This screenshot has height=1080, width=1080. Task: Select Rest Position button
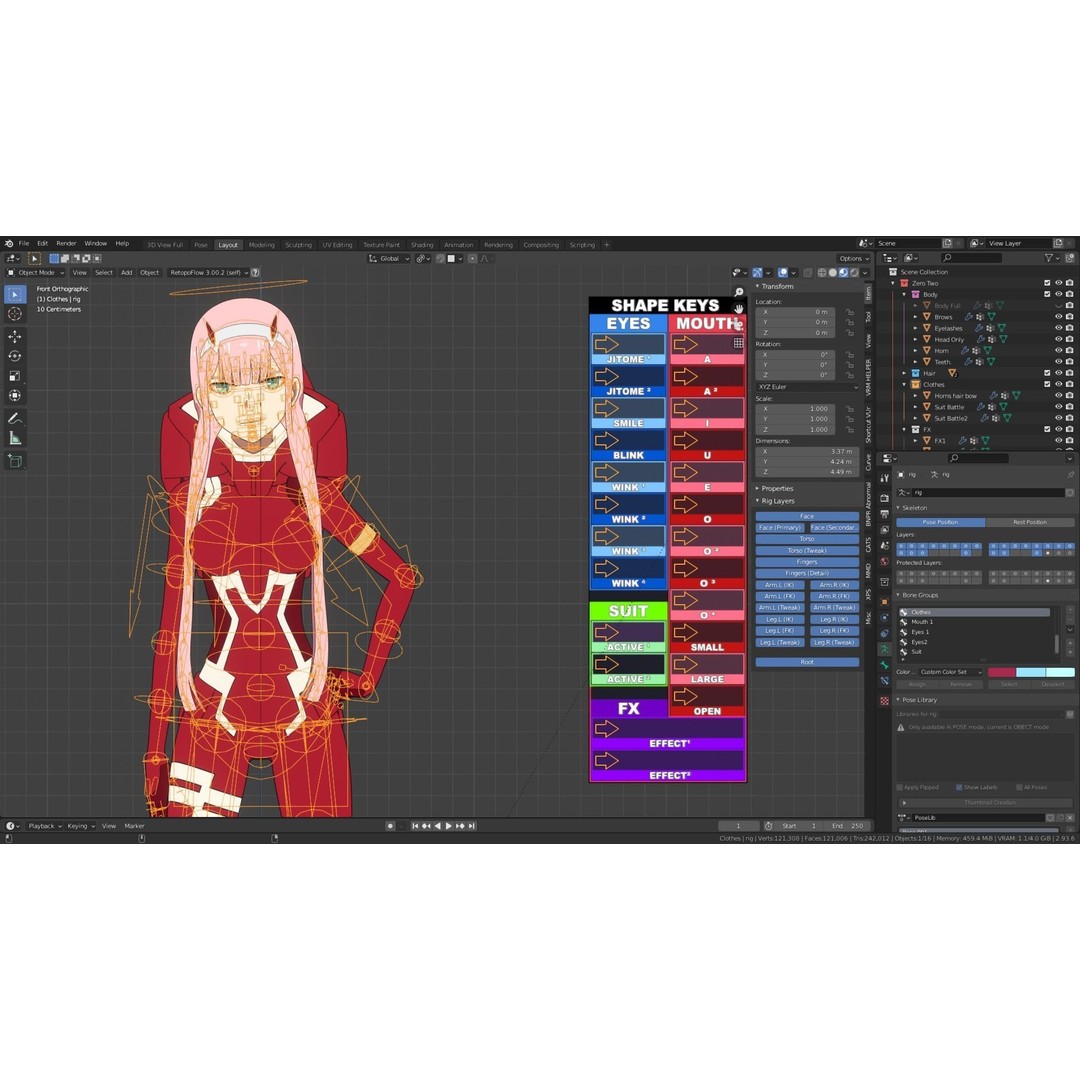tap(1030, 522)
